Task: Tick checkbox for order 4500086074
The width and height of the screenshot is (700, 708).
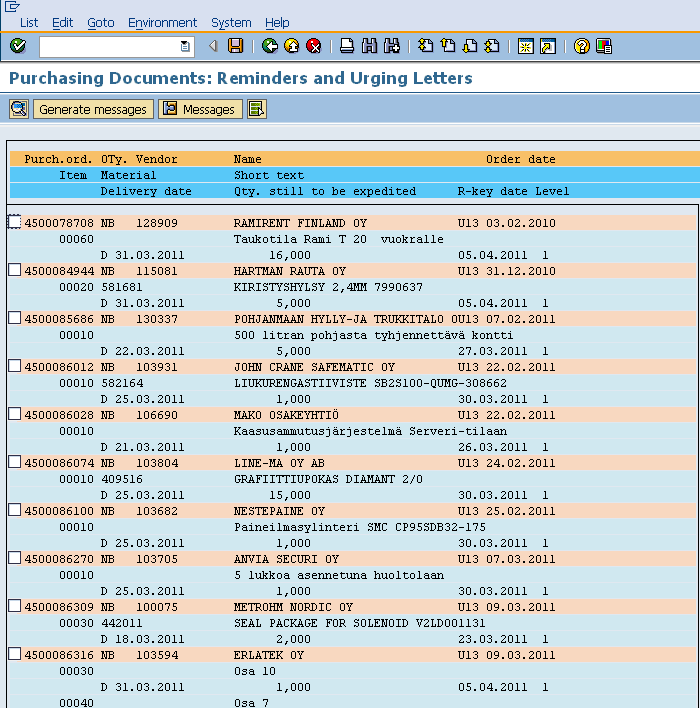Action: (14, 461)
